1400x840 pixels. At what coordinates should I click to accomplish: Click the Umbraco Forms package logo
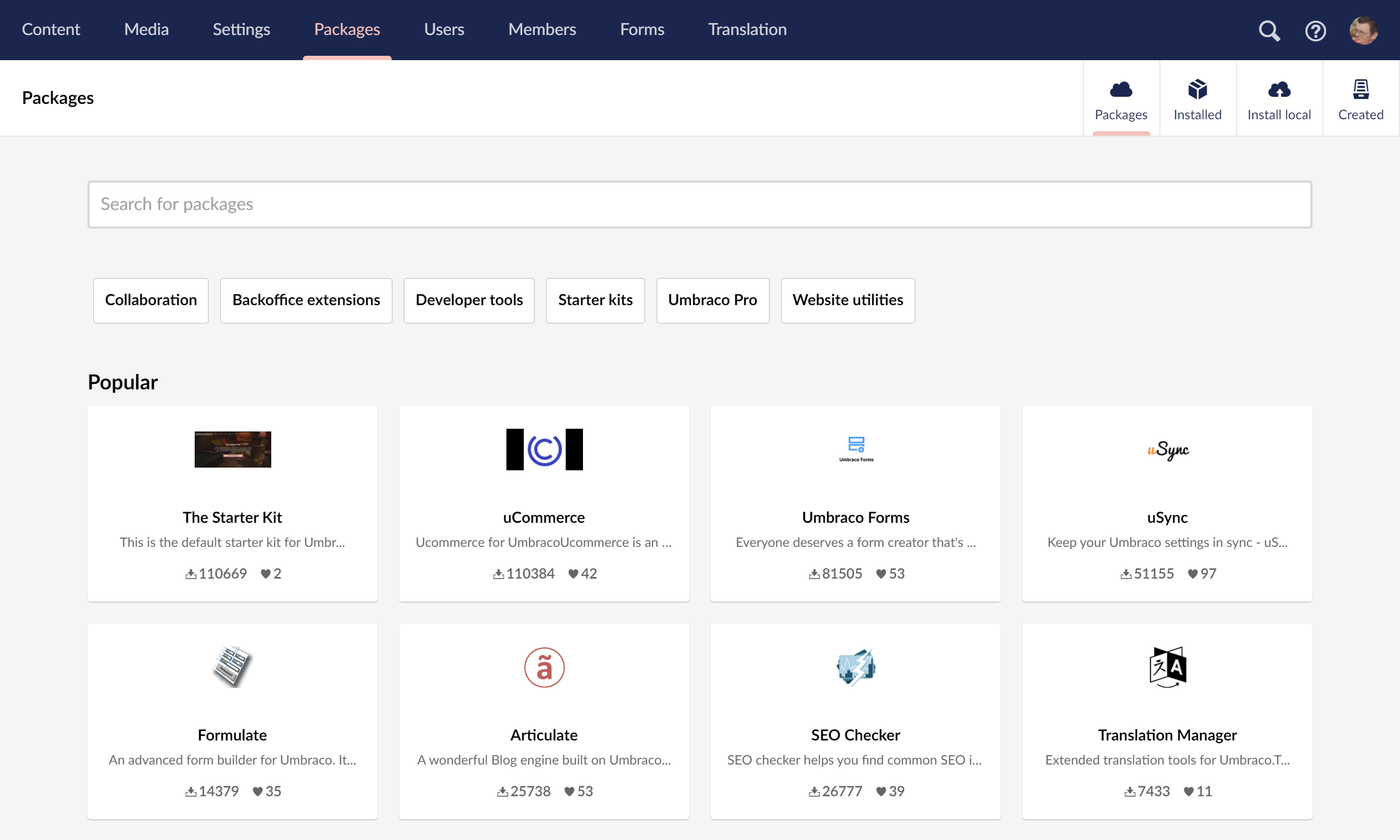855,448
